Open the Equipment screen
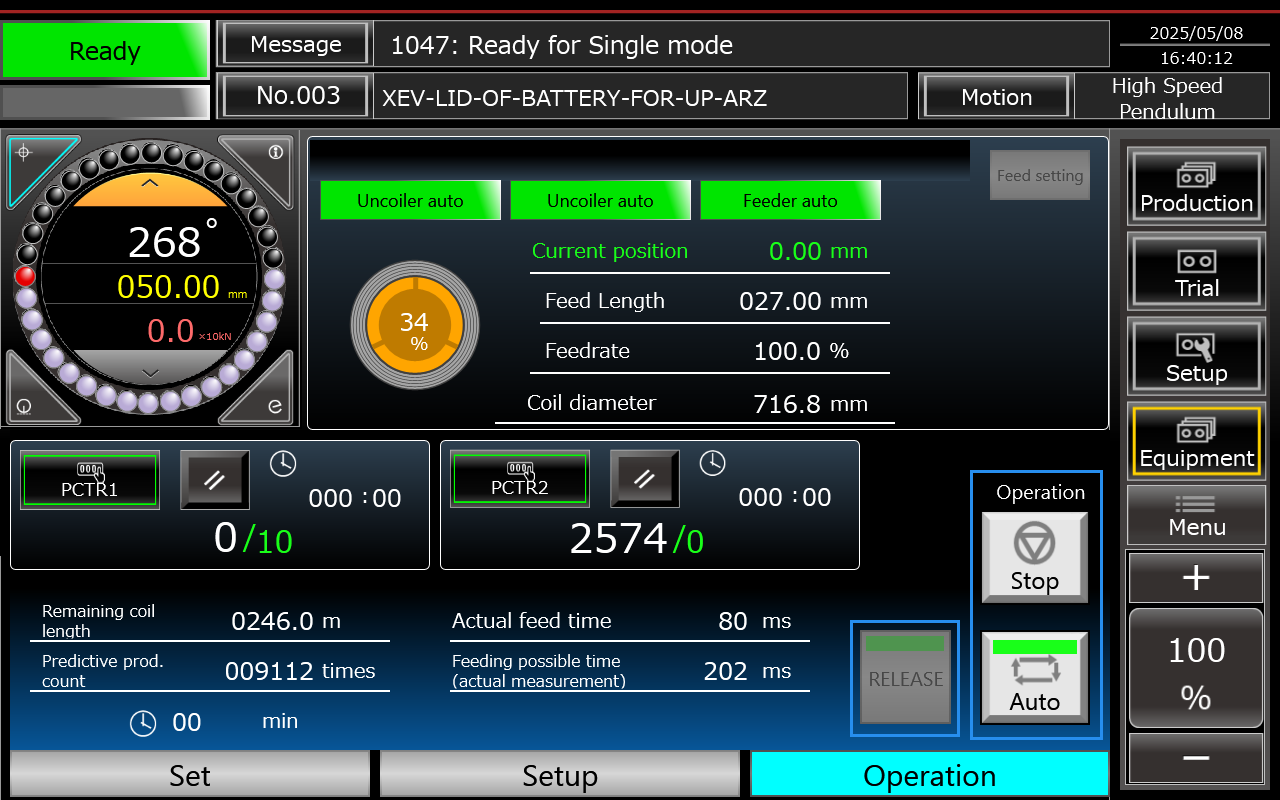Viewport: 1280px width, 800px height. point(1196,442)
